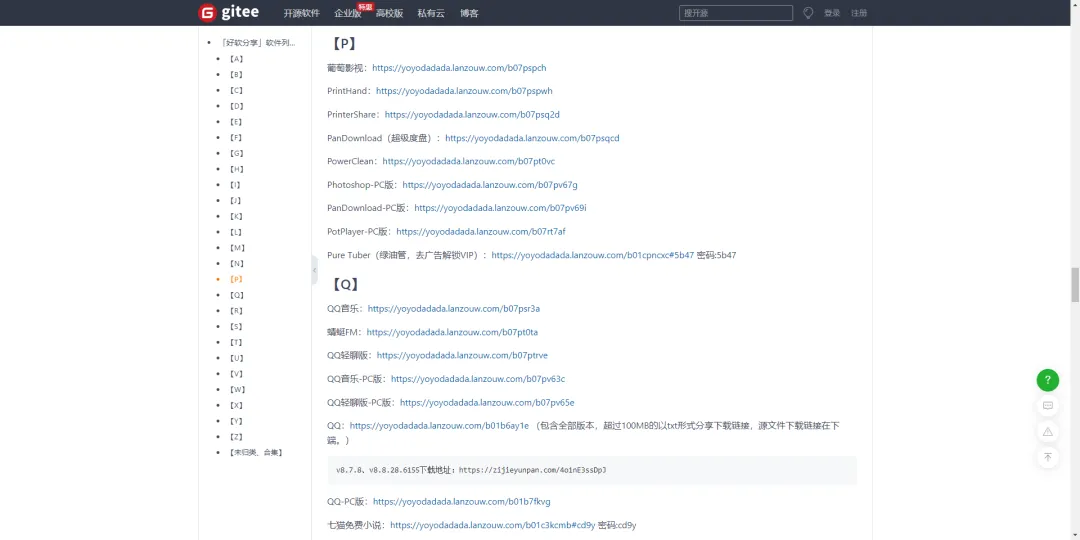Open the notification bulb icon in header
This screenshot has height=540, width=1080.
click(x=808, y=12)
